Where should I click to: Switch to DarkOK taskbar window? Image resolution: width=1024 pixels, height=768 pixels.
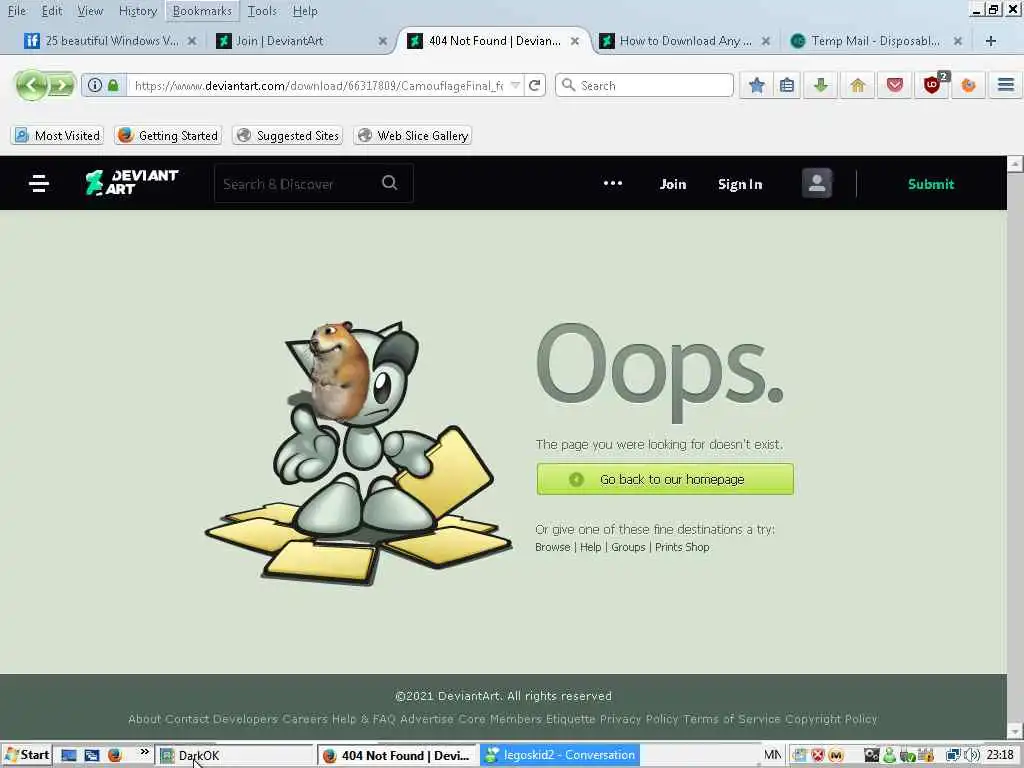[235, 756]
